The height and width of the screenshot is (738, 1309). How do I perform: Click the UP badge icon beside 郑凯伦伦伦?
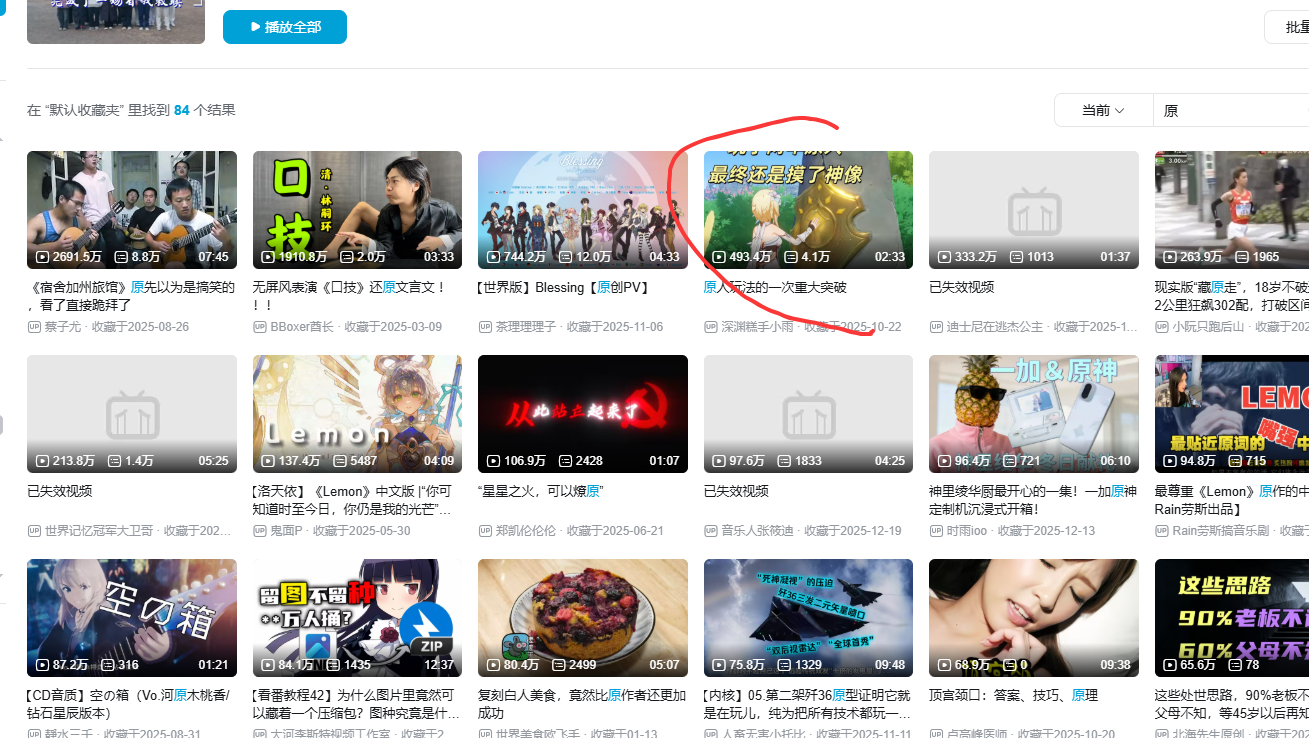485,531
